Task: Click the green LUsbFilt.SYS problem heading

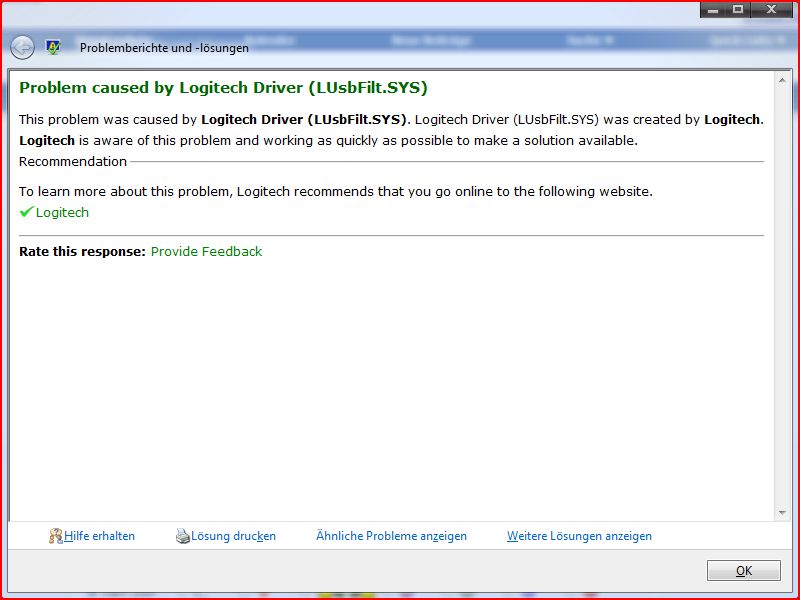Action: [223, 88]
